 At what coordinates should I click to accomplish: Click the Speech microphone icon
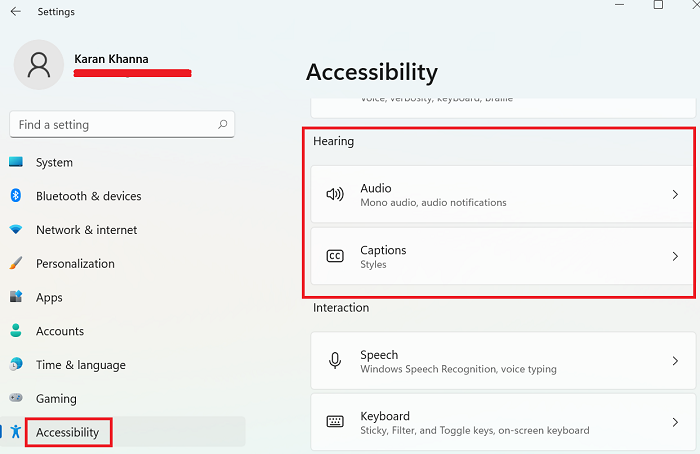coord(335,361)
